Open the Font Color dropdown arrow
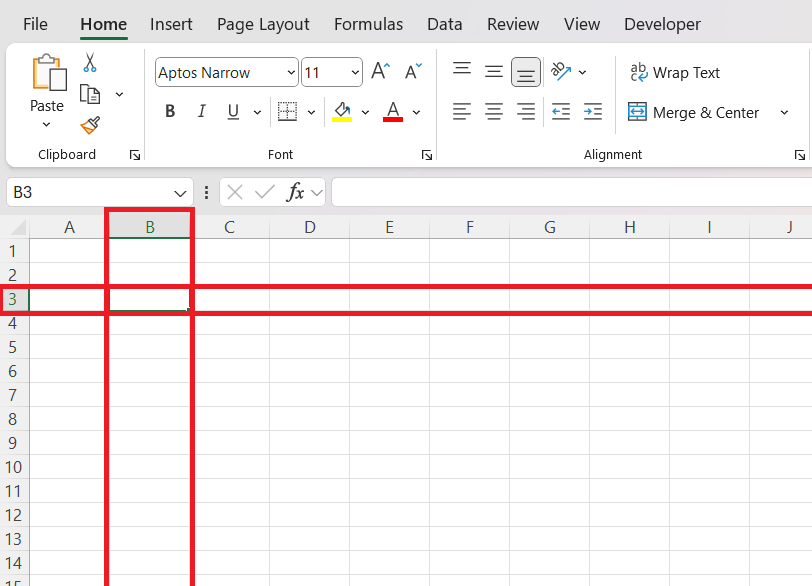 [x=416, y=112]
